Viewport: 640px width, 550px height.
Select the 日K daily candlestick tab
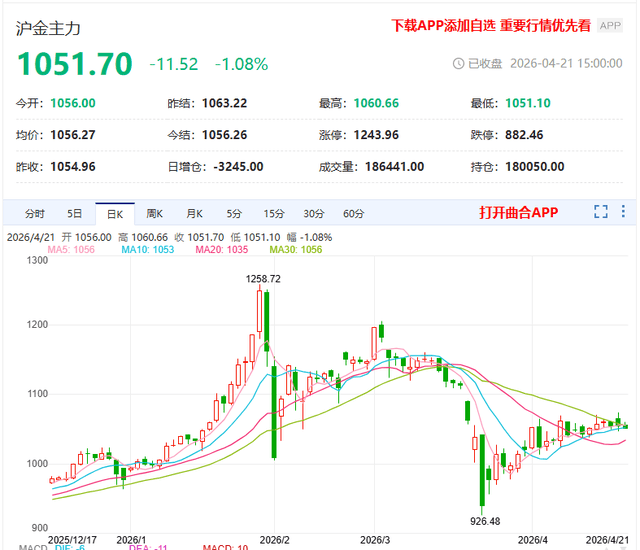[x=114, y=213]
